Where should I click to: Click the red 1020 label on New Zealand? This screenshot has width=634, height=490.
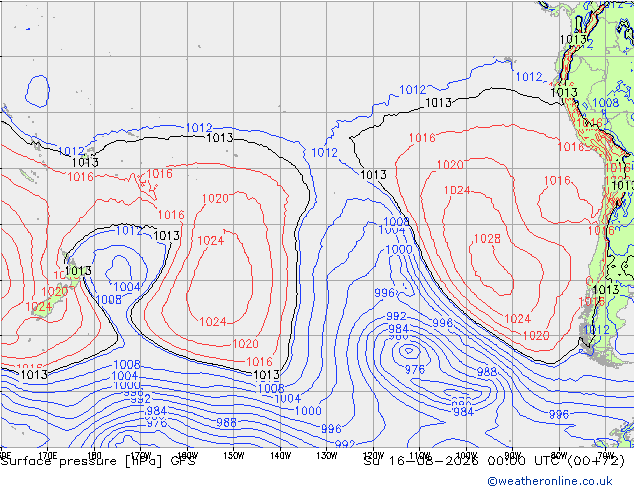point(55,291)
